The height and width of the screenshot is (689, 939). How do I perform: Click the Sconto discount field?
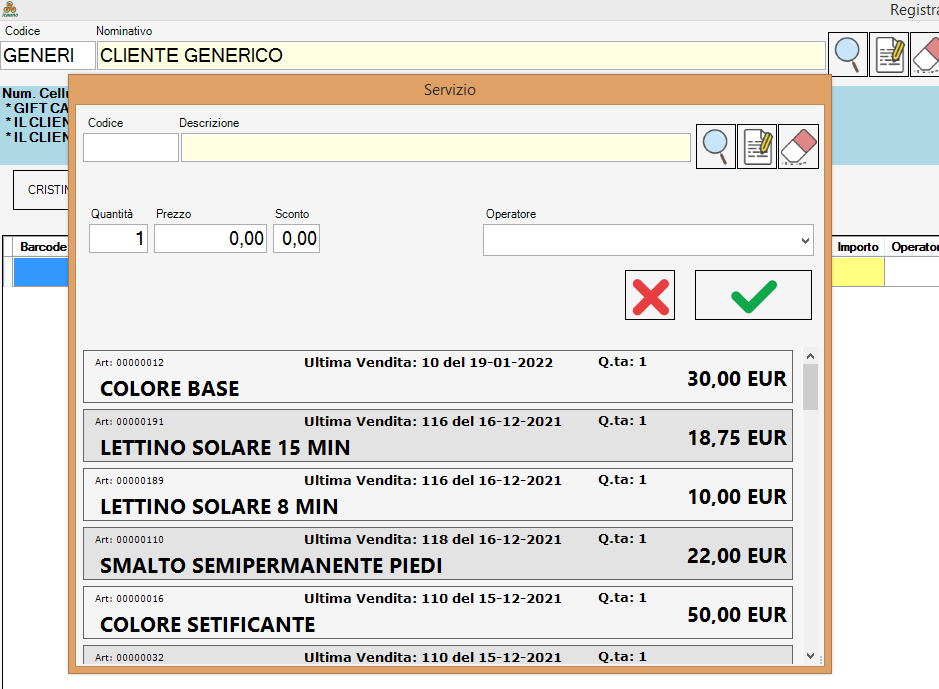click(296, 239)
